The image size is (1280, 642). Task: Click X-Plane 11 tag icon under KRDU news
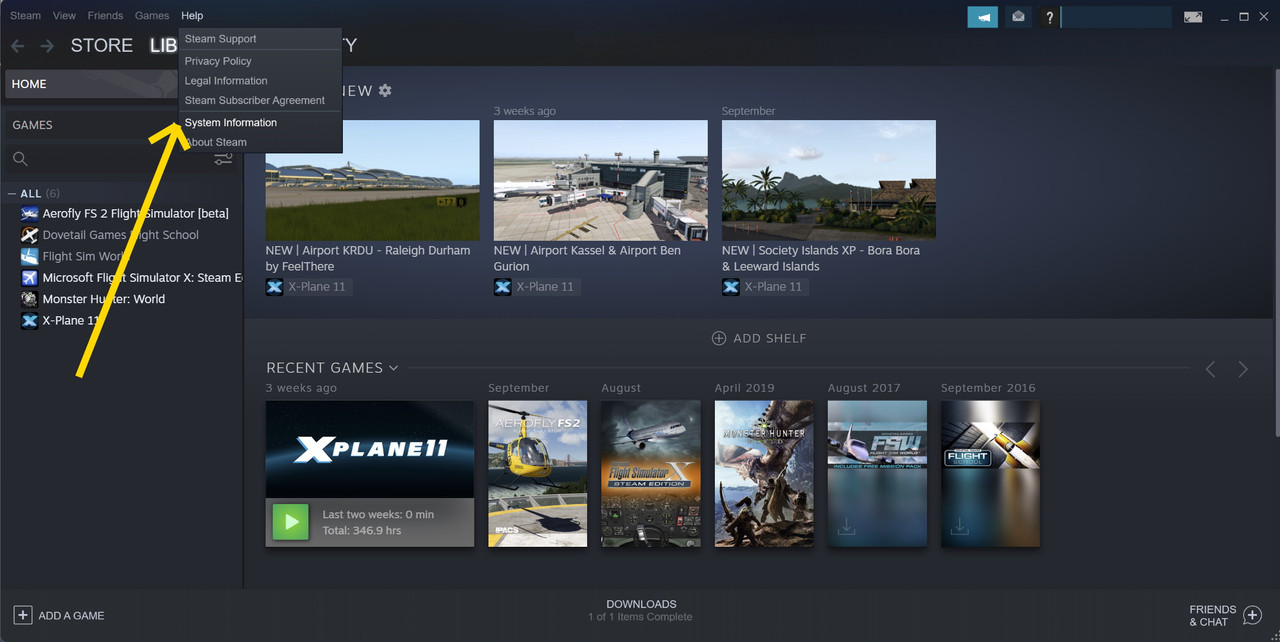274,287
